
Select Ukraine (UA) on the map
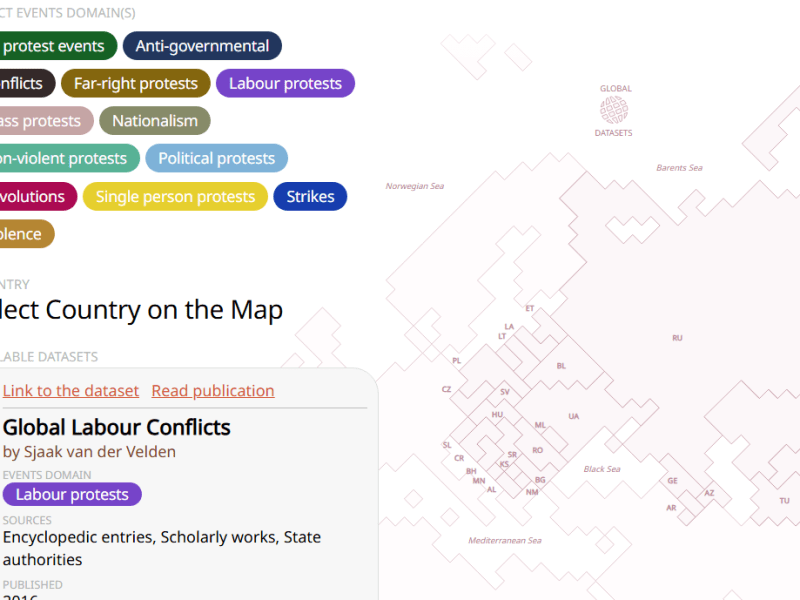(x=572, y=416)
